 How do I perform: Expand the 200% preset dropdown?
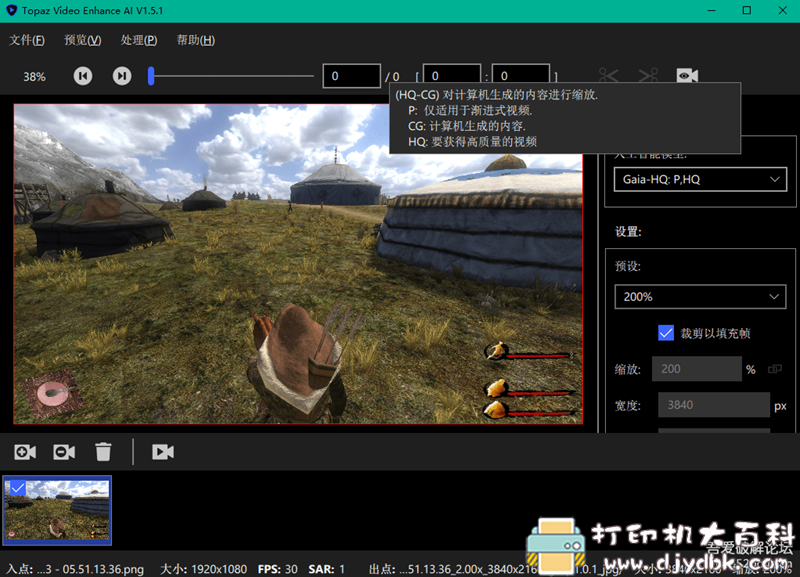pos(701,297)
